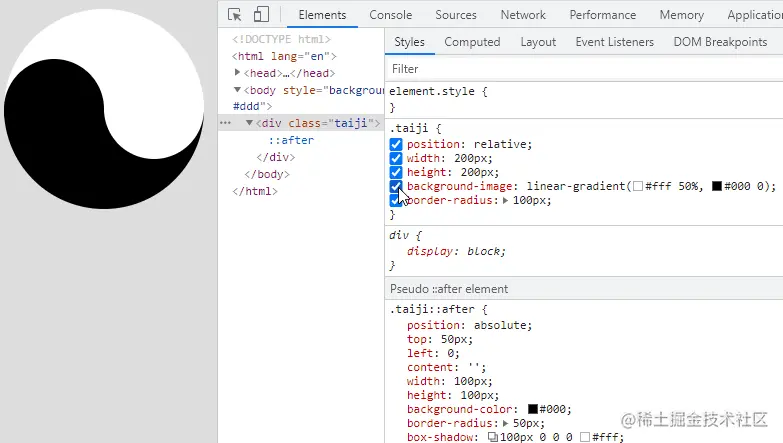The image size is (783, 443).
Task: Open the Memory tab
Action: pos(682,15)
